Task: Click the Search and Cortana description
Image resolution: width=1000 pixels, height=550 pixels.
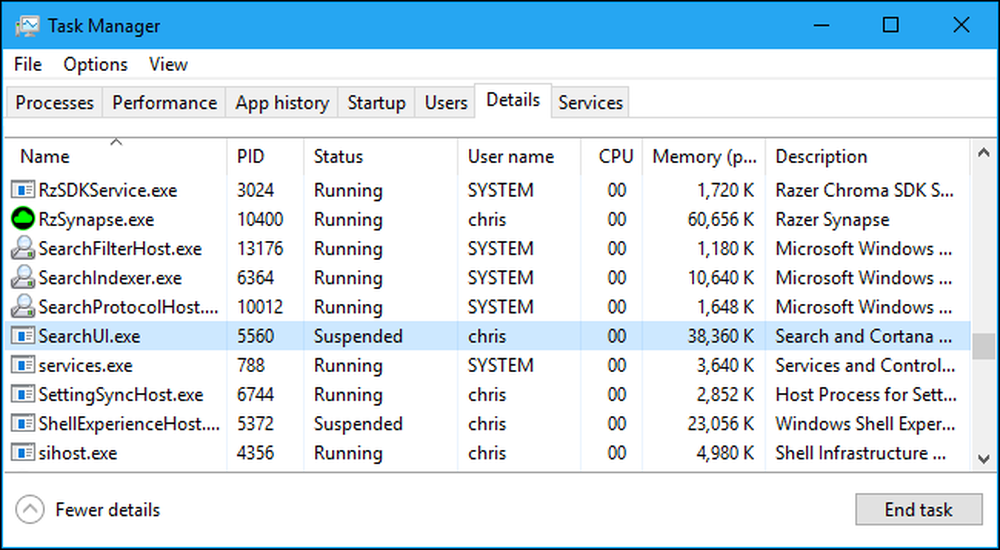Action: point(864,336)
